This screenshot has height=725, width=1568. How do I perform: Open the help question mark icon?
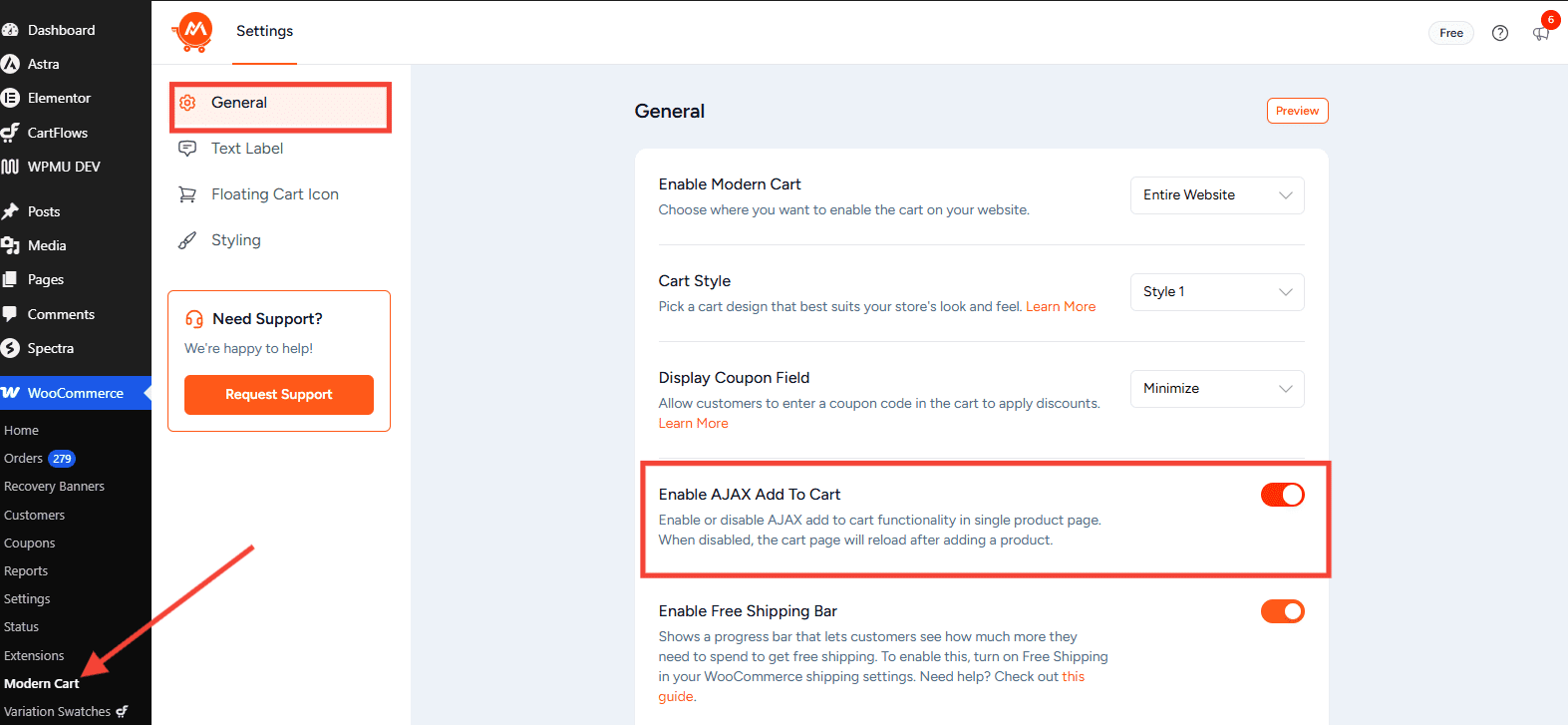pyautogui.click(x=1500, y=33)
